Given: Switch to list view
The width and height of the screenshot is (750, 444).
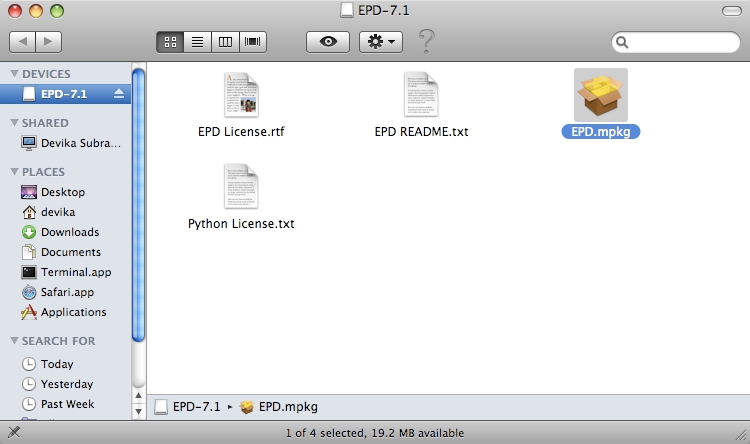Looking at the screenshot, I should (198, 42).
